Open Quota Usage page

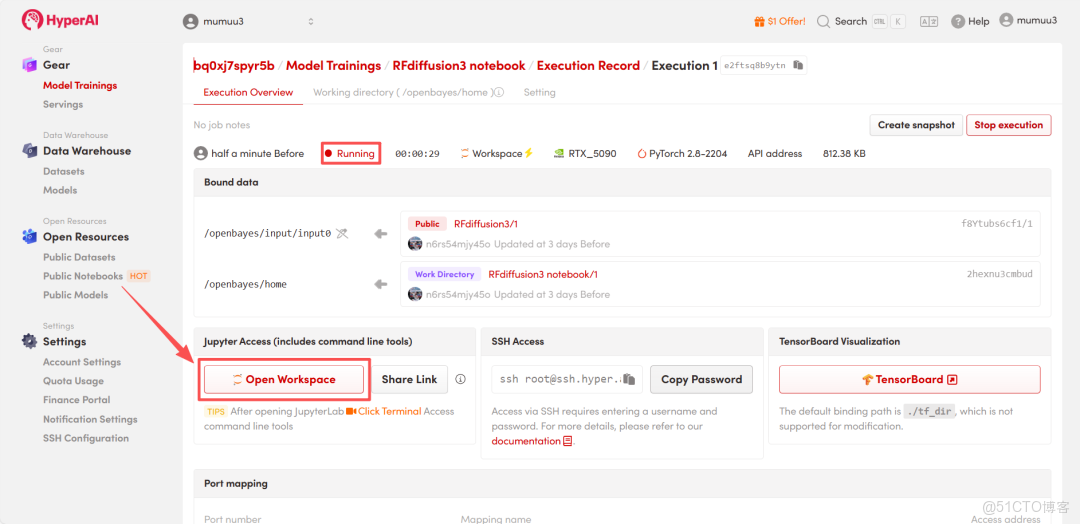73,381
